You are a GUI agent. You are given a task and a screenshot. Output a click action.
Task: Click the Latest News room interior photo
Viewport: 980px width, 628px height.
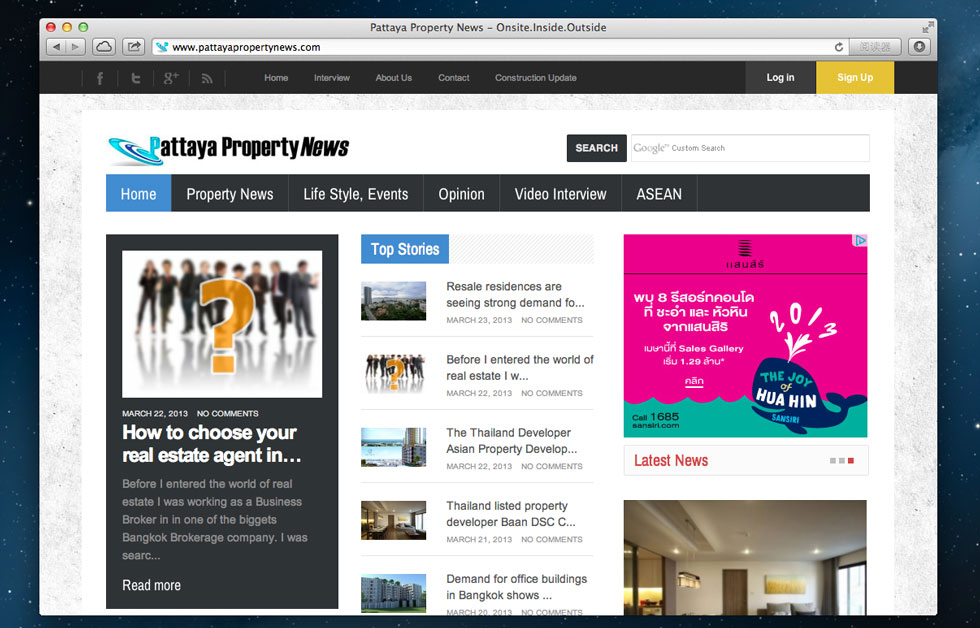[x=745, y=557]
